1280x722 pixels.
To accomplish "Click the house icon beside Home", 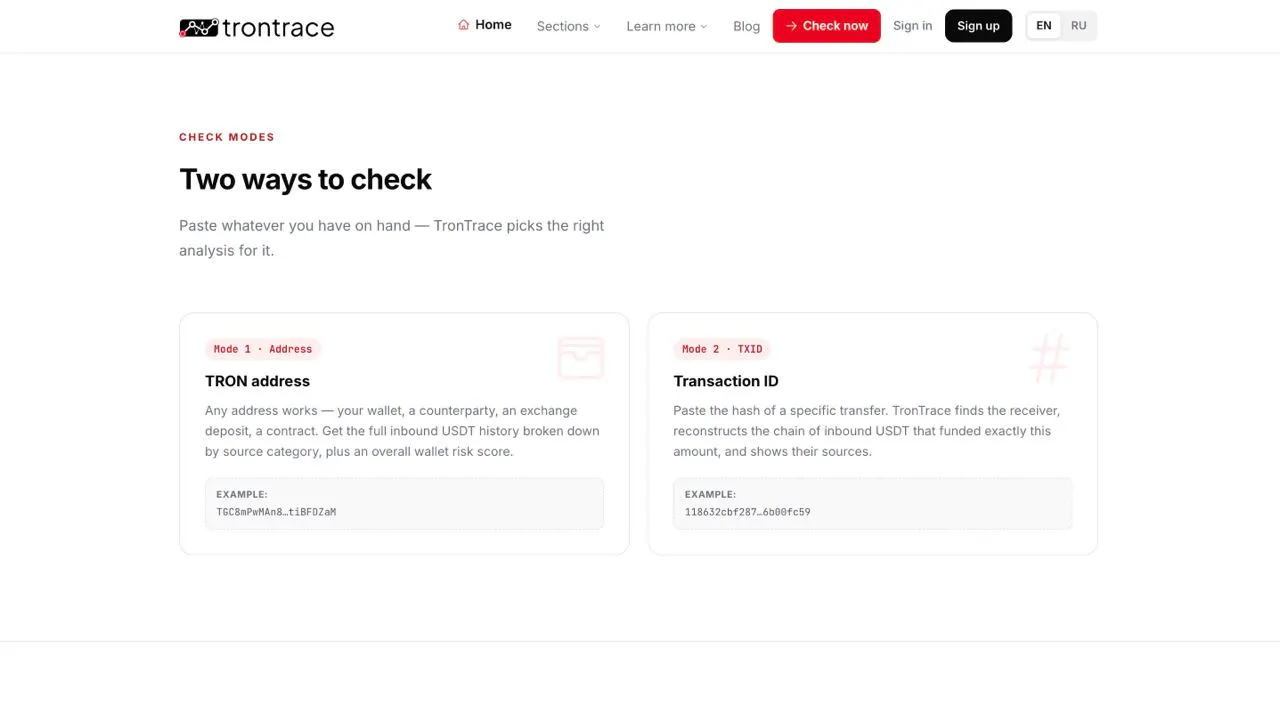I will 463,25.
